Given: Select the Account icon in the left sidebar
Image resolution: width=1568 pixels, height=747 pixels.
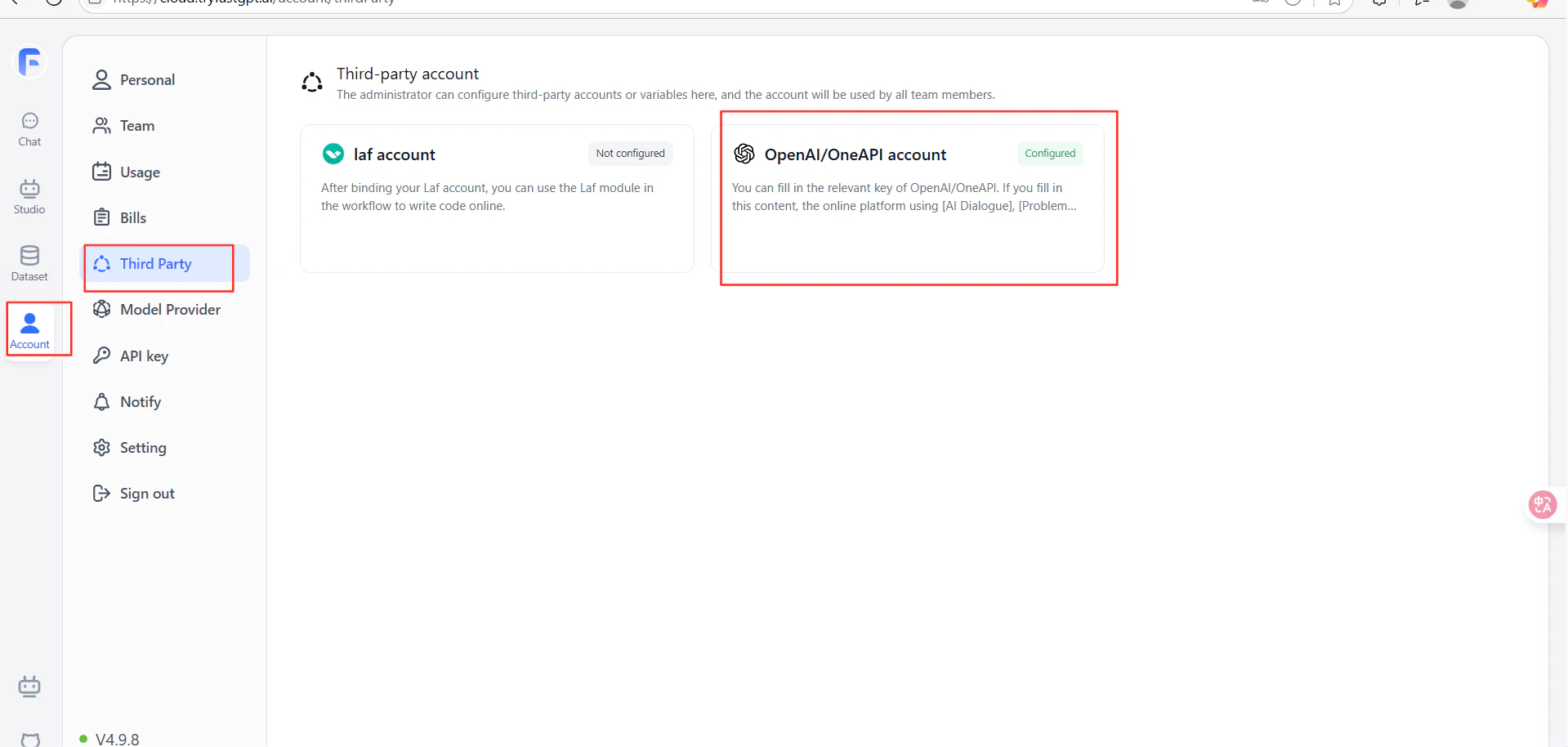Looking at the screenshot, I should tap(29, 327).
